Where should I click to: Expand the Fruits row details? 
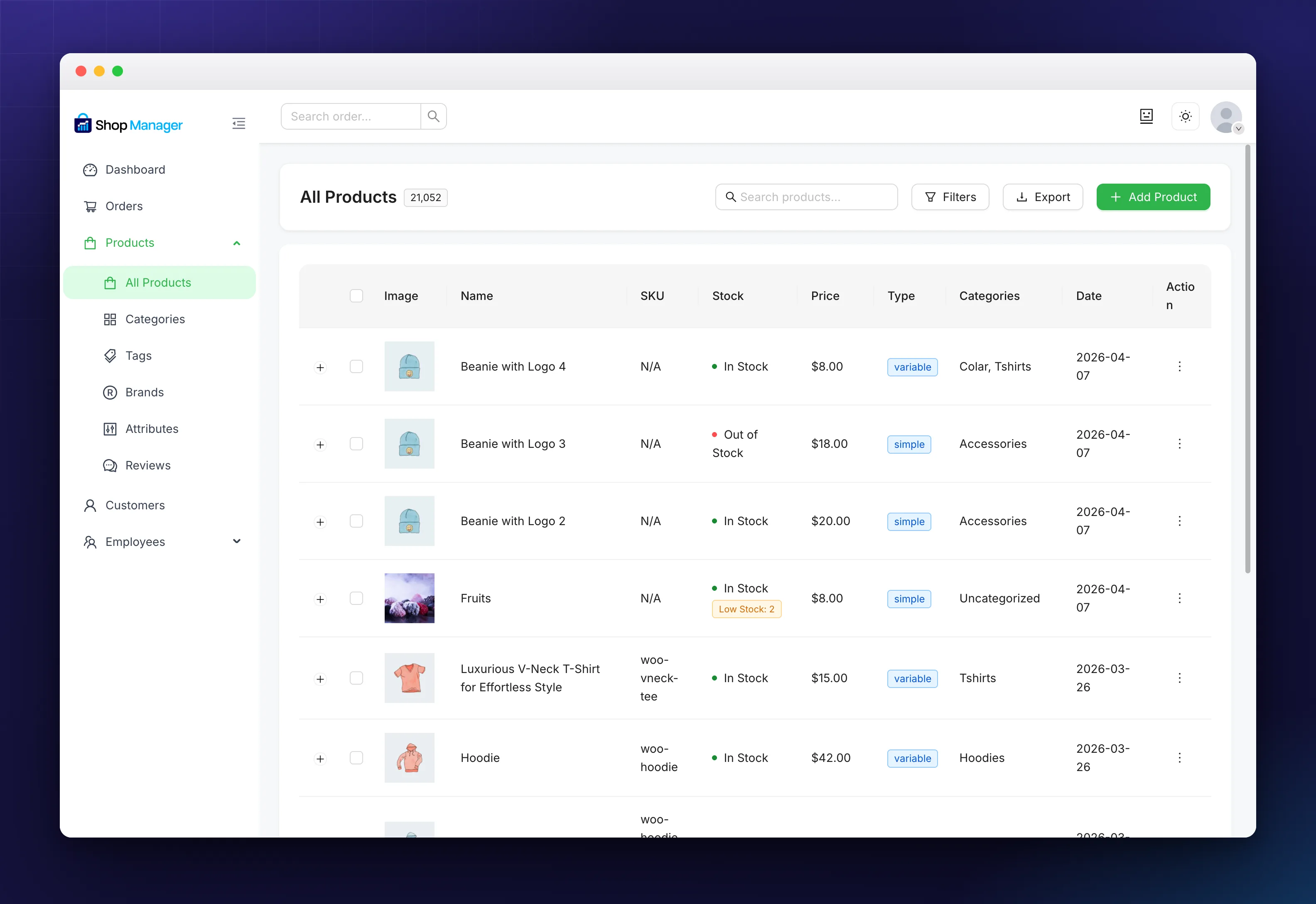tap(321, 600)
